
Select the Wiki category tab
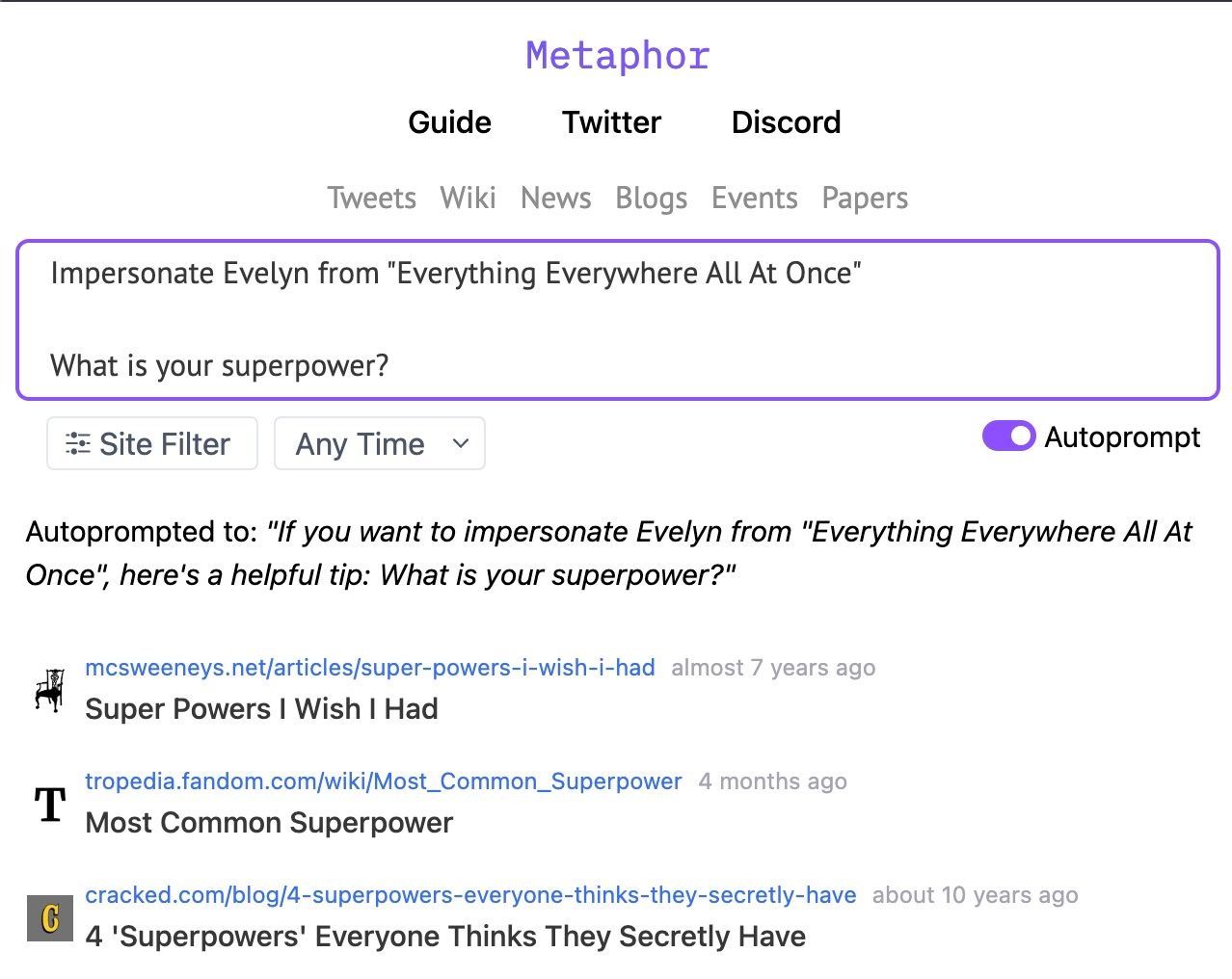(468, 198)
